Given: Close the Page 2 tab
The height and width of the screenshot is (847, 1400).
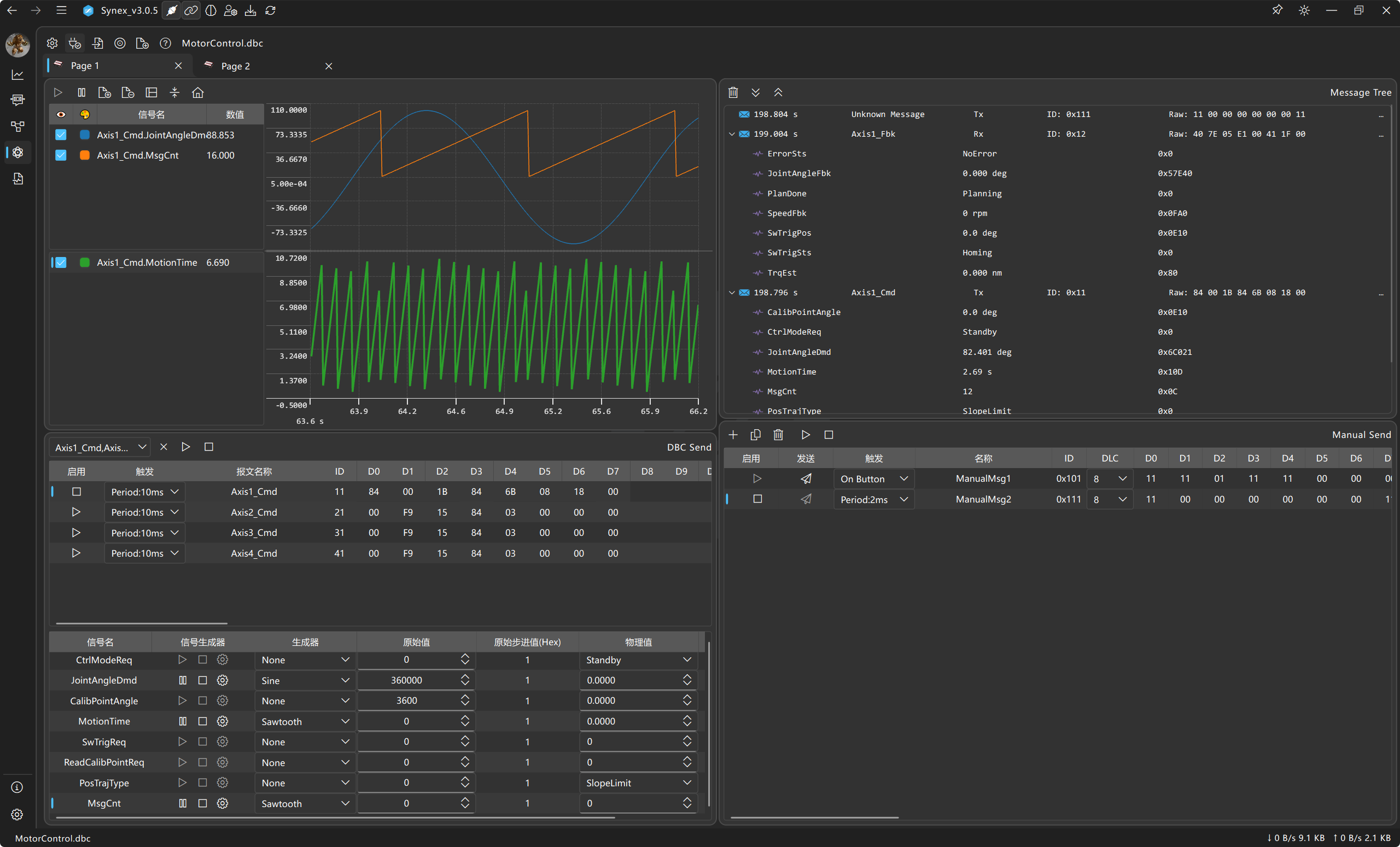Looking at the screenshot, I should [x=329, y=67].
